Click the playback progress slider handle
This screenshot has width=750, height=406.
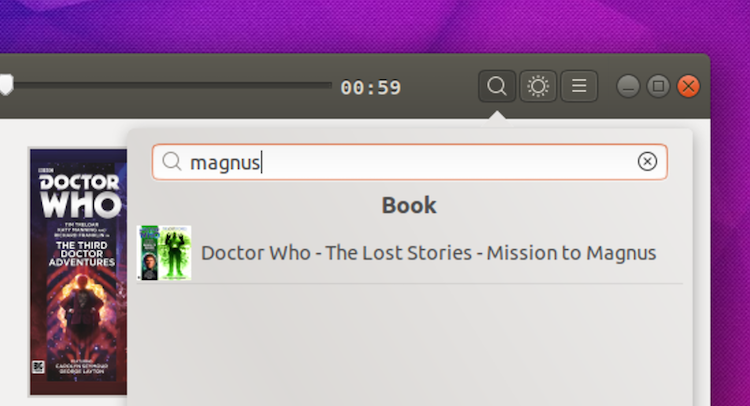(x=6, y=85)
